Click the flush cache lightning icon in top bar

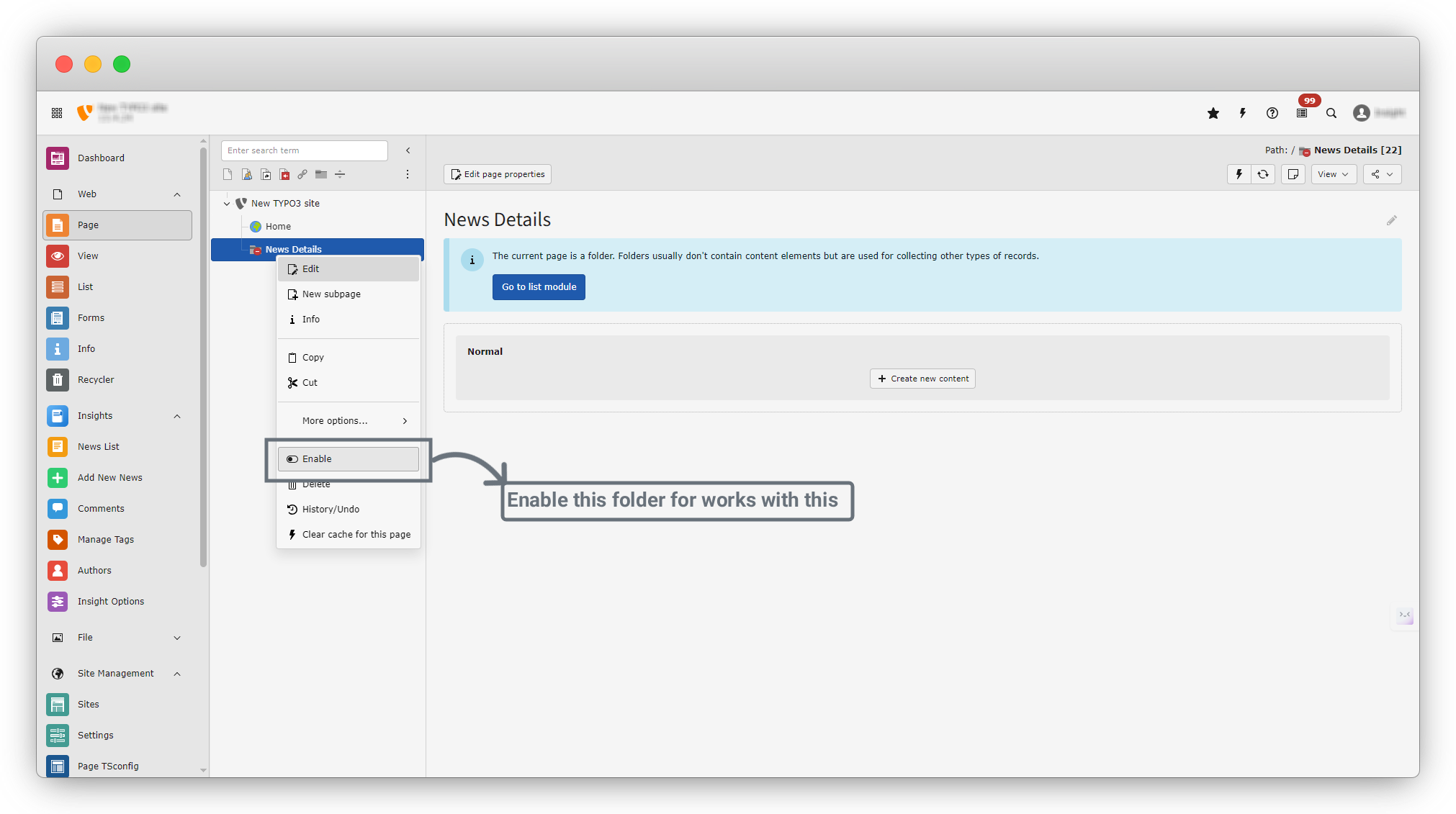1243,113
